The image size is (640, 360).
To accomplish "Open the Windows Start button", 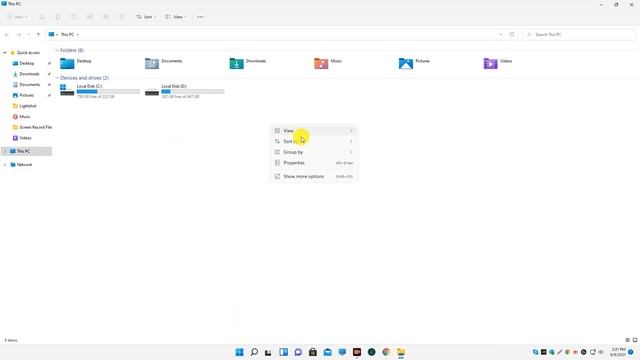I will 240,352.
